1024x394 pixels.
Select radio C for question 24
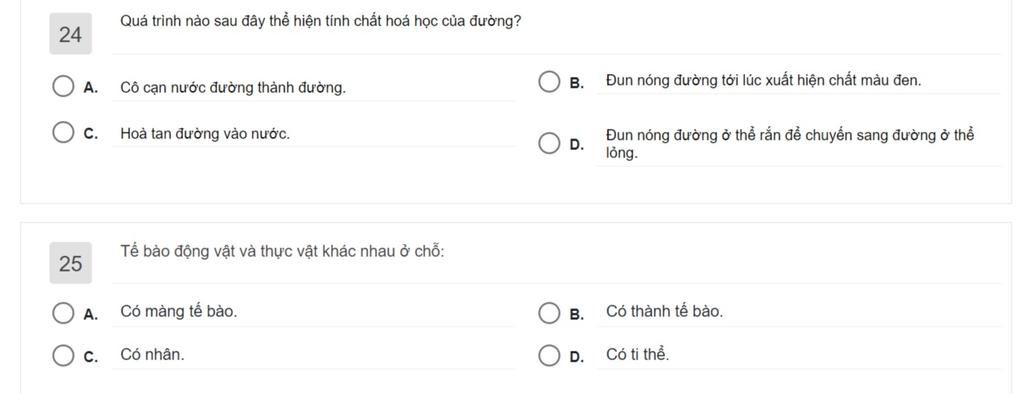coord(63,133)
